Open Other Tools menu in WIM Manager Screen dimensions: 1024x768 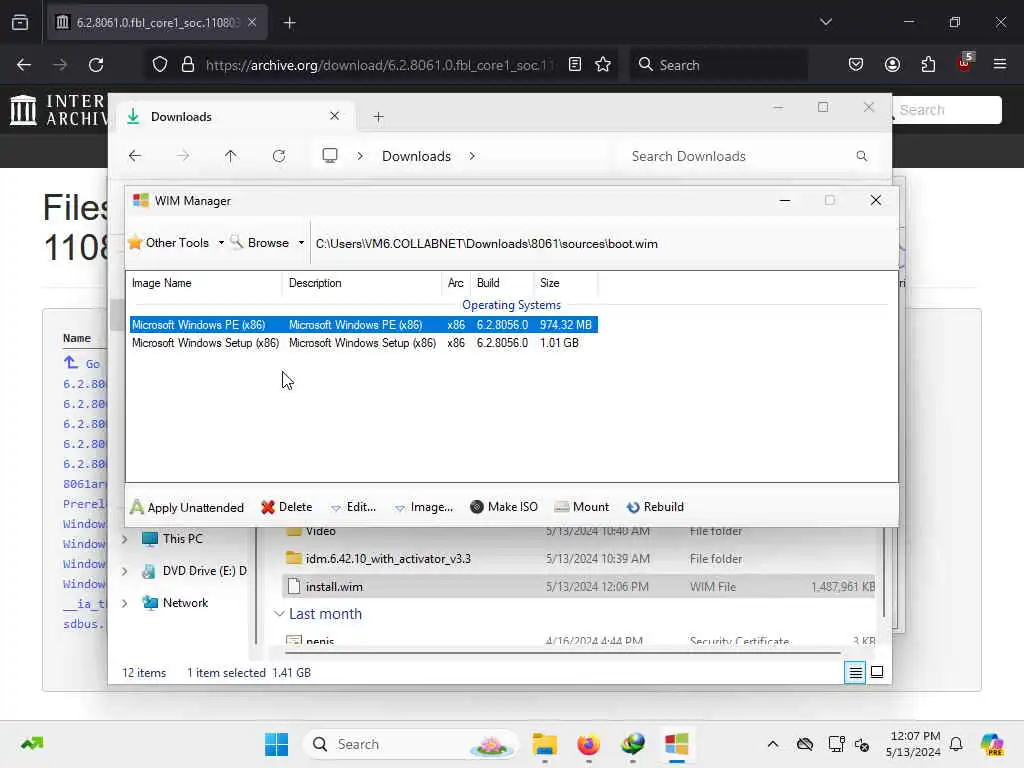pos(175,243)
